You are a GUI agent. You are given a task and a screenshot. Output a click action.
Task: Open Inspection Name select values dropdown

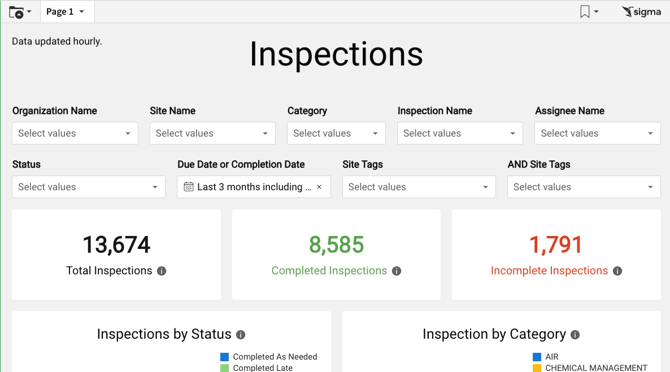(x=460, y=133)
